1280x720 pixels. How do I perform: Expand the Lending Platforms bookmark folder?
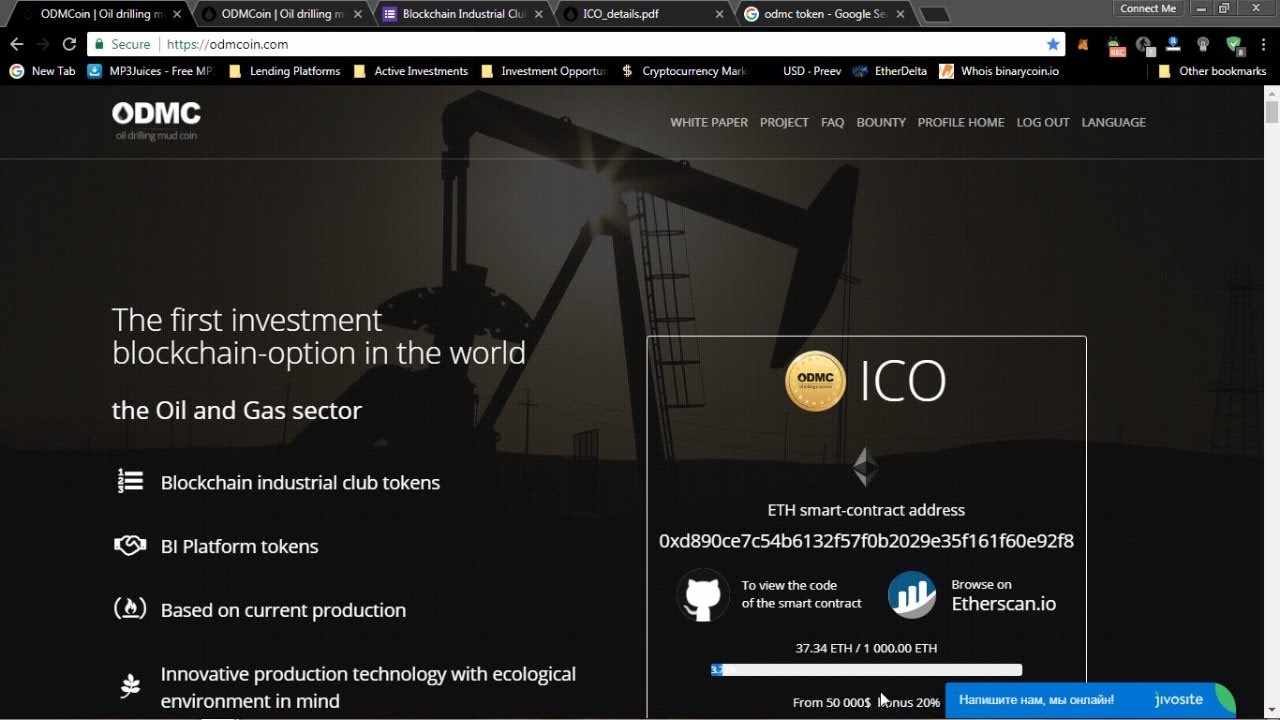(285, 71)
